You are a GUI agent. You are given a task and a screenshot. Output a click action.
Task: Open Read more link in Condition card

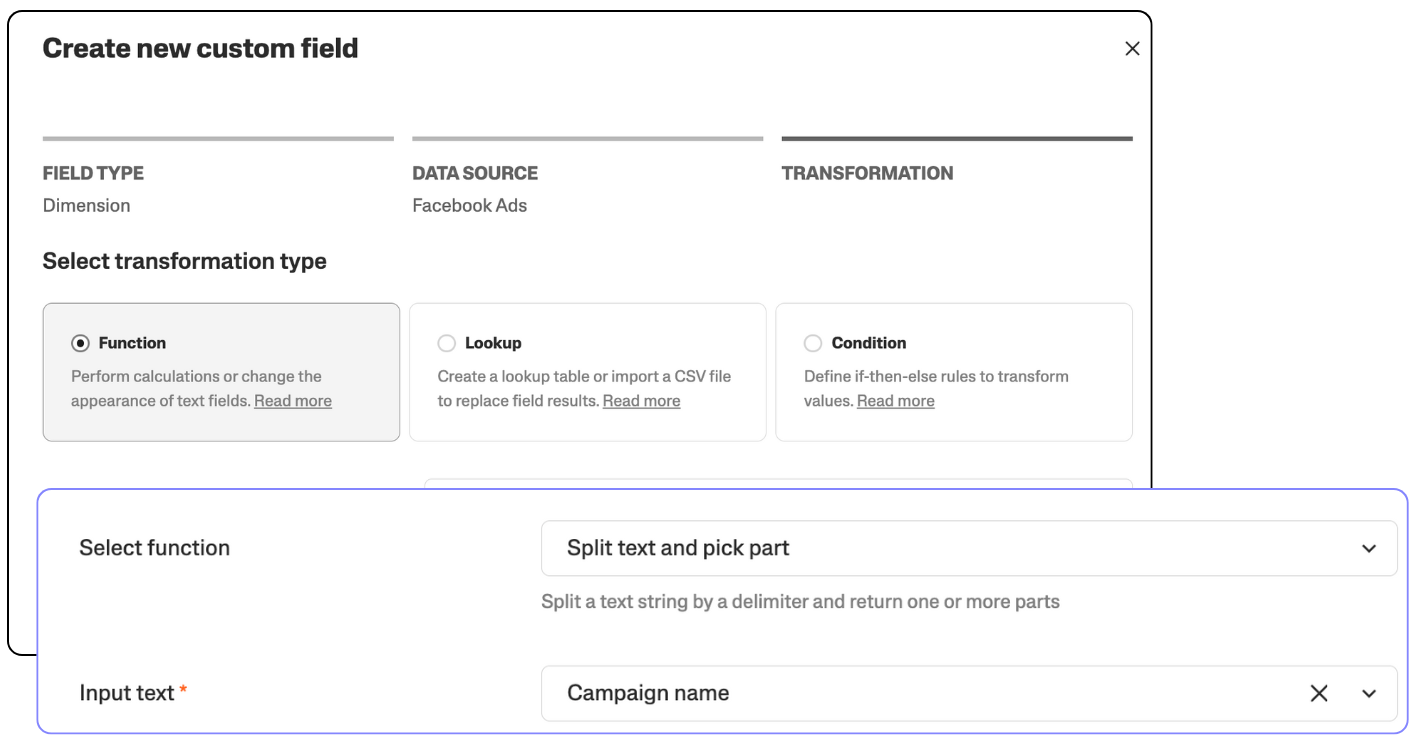coord(895,401)
